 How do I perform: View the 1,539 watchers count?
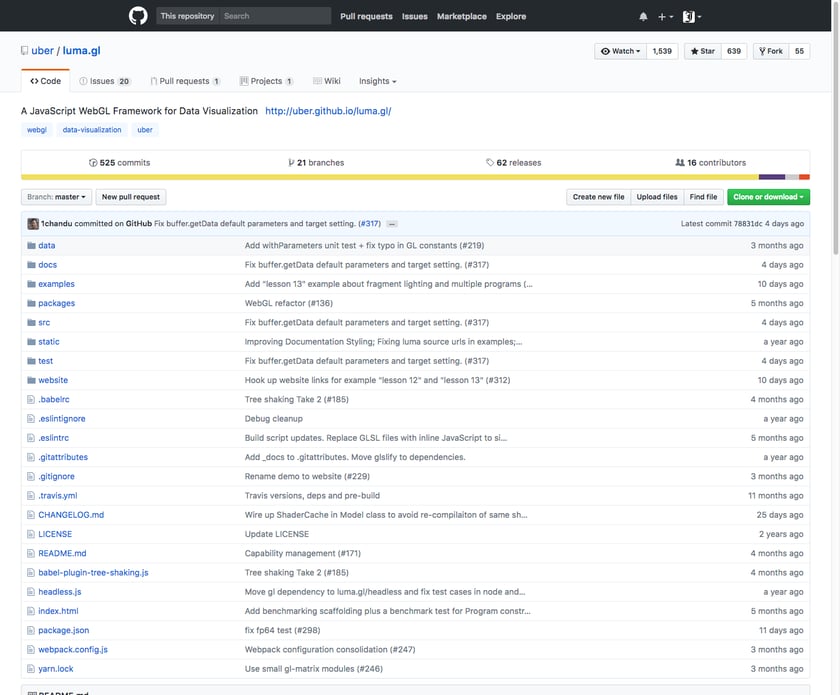662,51
